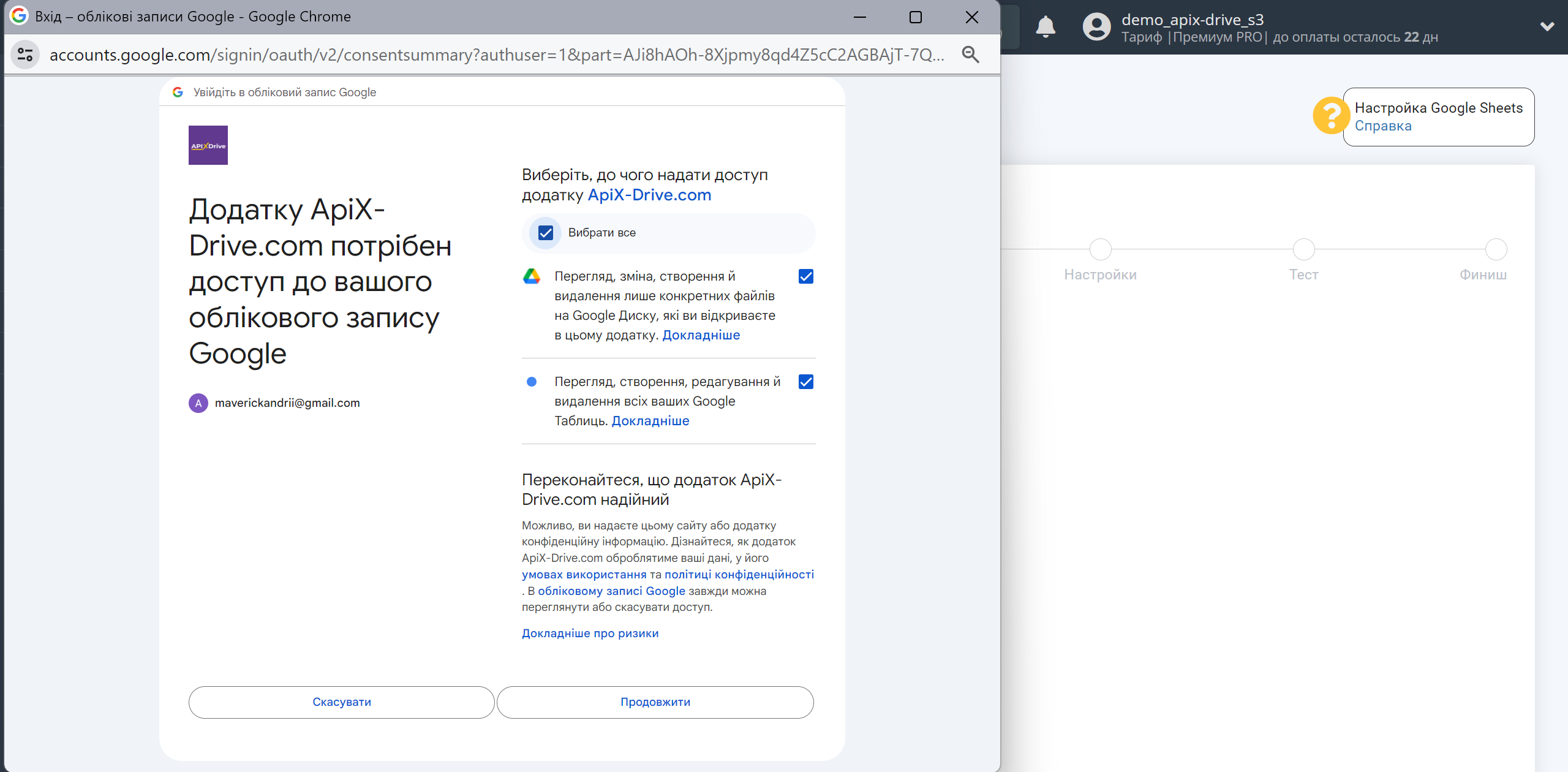
Task: Click the user profile icon in ApiX-Drive header
Action: (x=1096, y=27)
